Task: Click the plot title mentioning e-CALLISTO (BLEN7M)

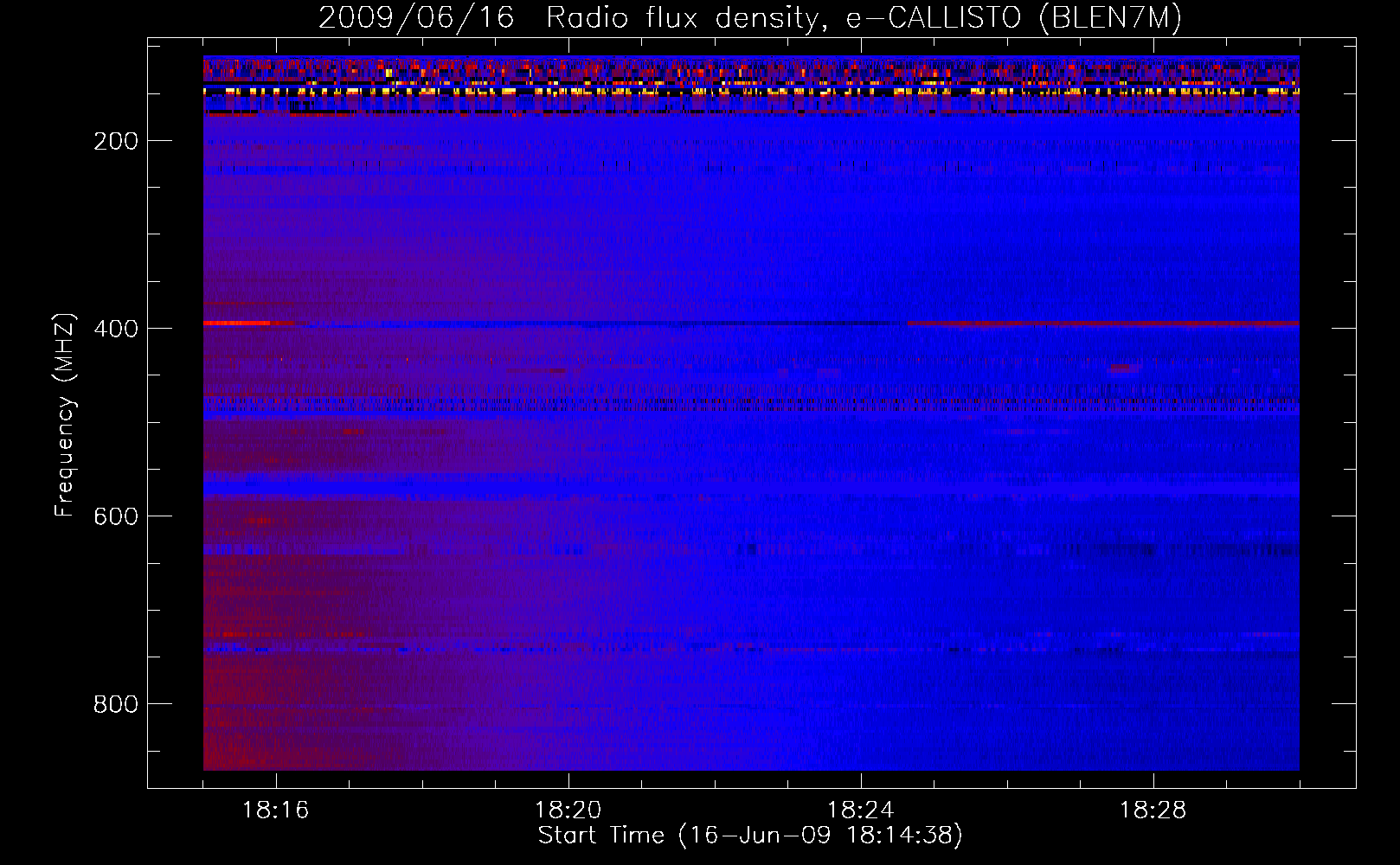Action: click(x=750, y=18)
